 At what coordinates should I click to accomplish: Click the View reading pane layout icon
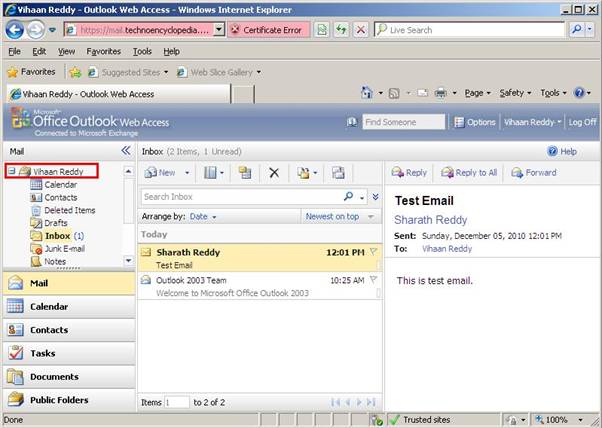[x=210, y=173]
